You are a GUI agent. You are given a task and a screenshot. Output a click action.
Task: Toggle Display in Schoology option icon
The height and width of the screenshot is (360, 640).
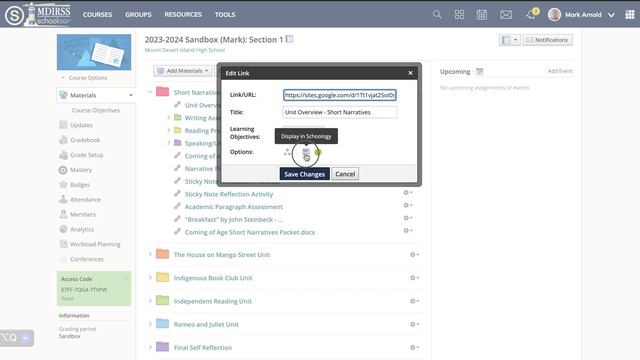[x=306, y=152]
